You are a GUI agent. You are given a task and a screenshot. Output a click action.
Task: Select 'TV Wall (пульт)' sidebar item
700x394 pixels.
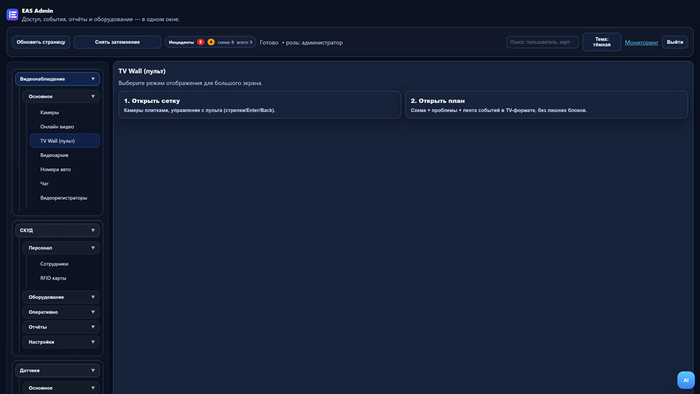coord(65,141)
